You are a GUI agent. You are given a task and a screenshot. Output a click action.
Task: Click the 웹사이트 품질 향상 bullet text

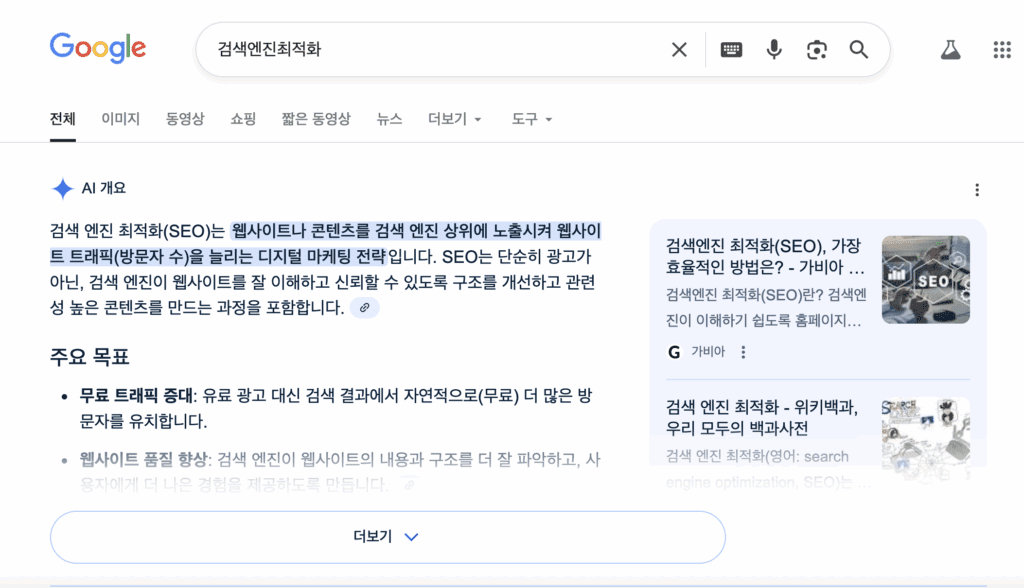tap(144, 459)
